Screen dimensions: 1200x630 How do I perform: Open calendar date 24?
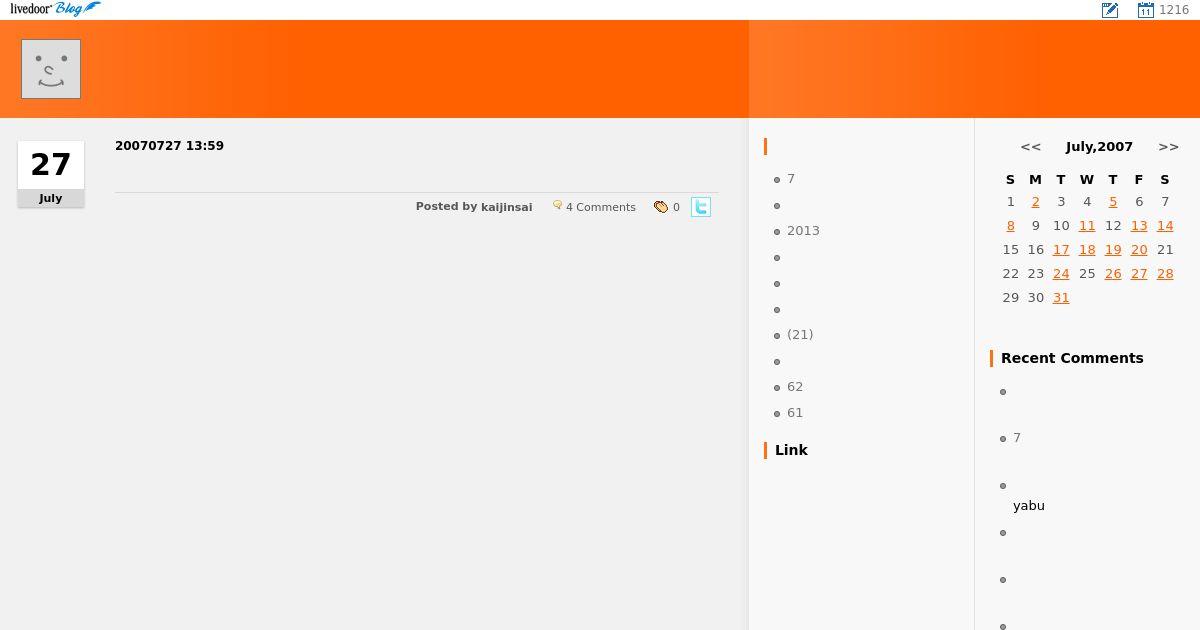[1061, 274]
